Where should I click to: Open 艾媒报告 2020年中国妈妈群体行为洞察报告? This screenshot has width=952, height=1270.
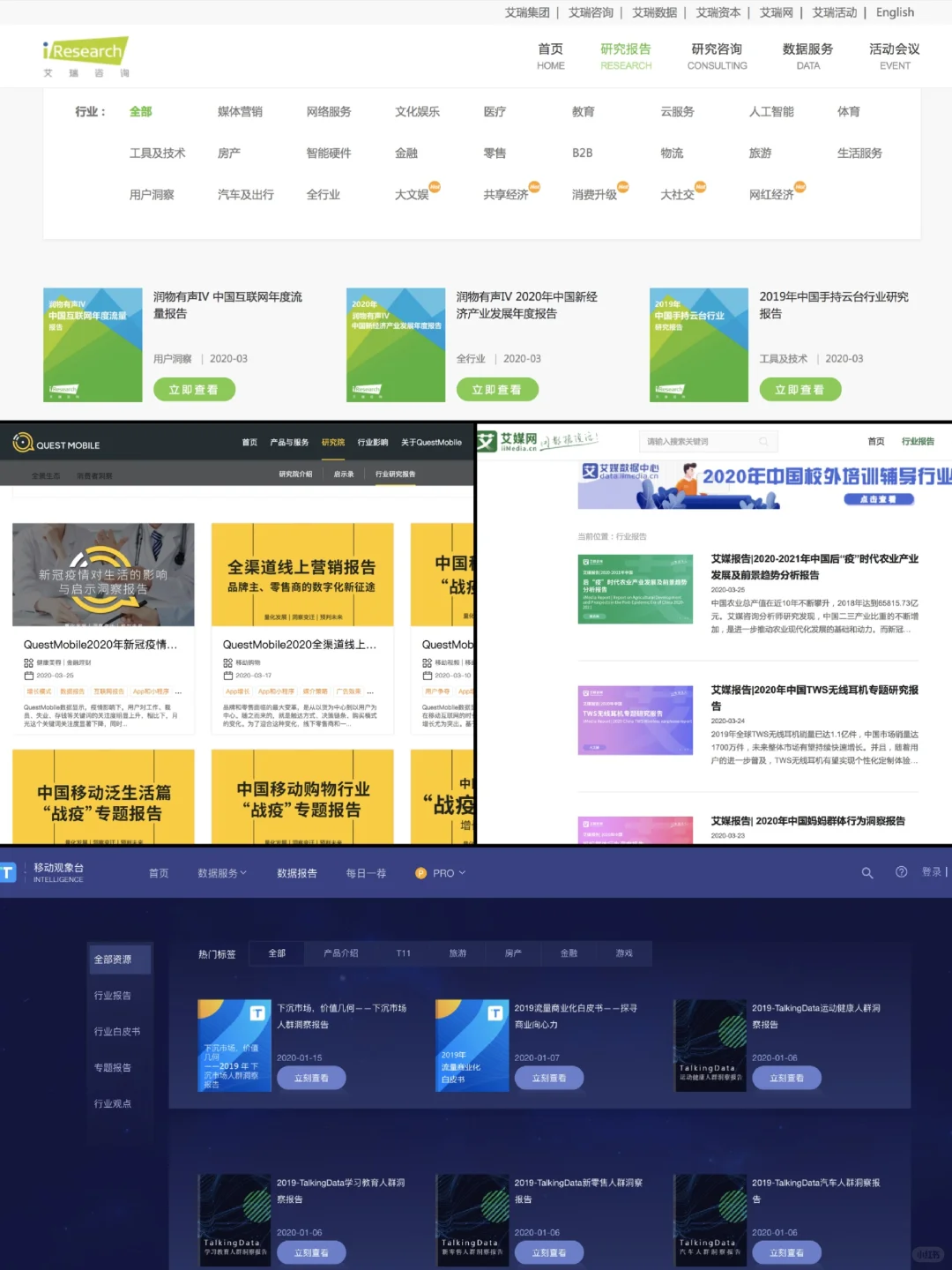click(x=808, y=821)
